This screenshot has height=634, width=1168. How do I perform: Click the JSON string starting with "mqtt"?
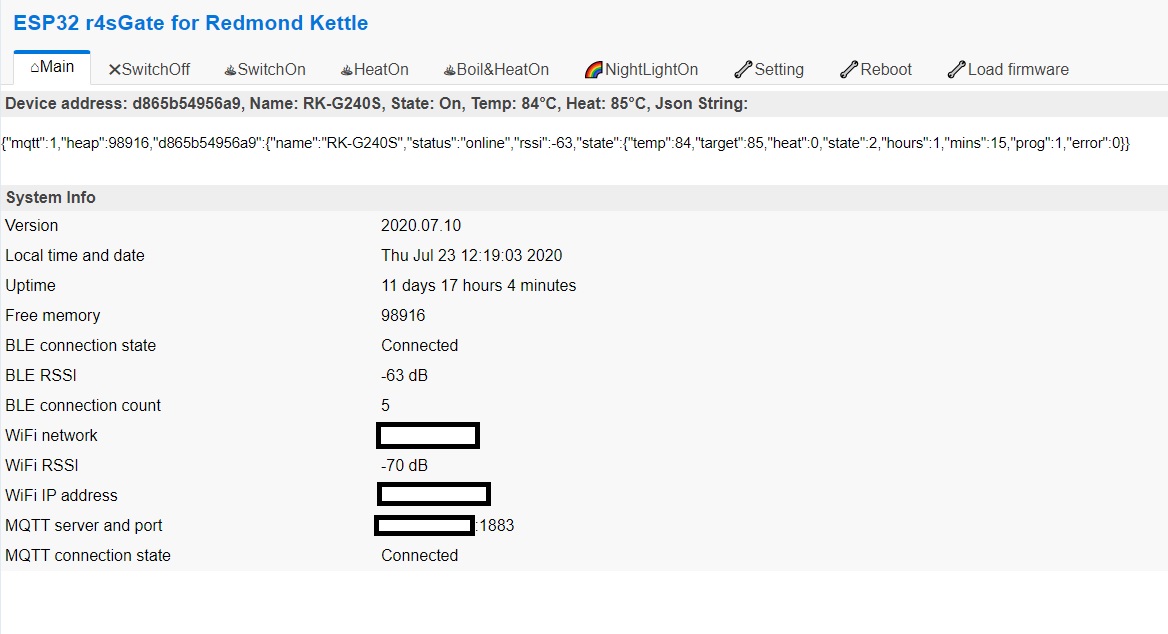click(566, 144)
